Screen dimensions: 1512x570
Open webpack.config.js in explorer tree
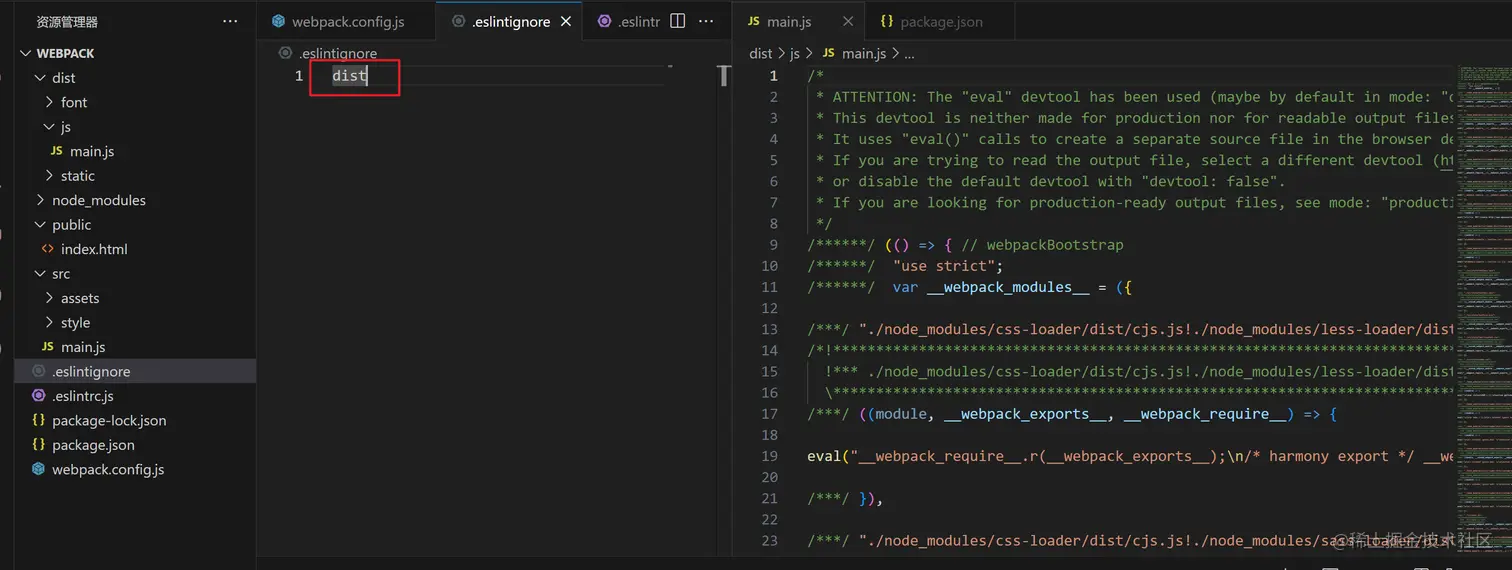pos(135,469)
